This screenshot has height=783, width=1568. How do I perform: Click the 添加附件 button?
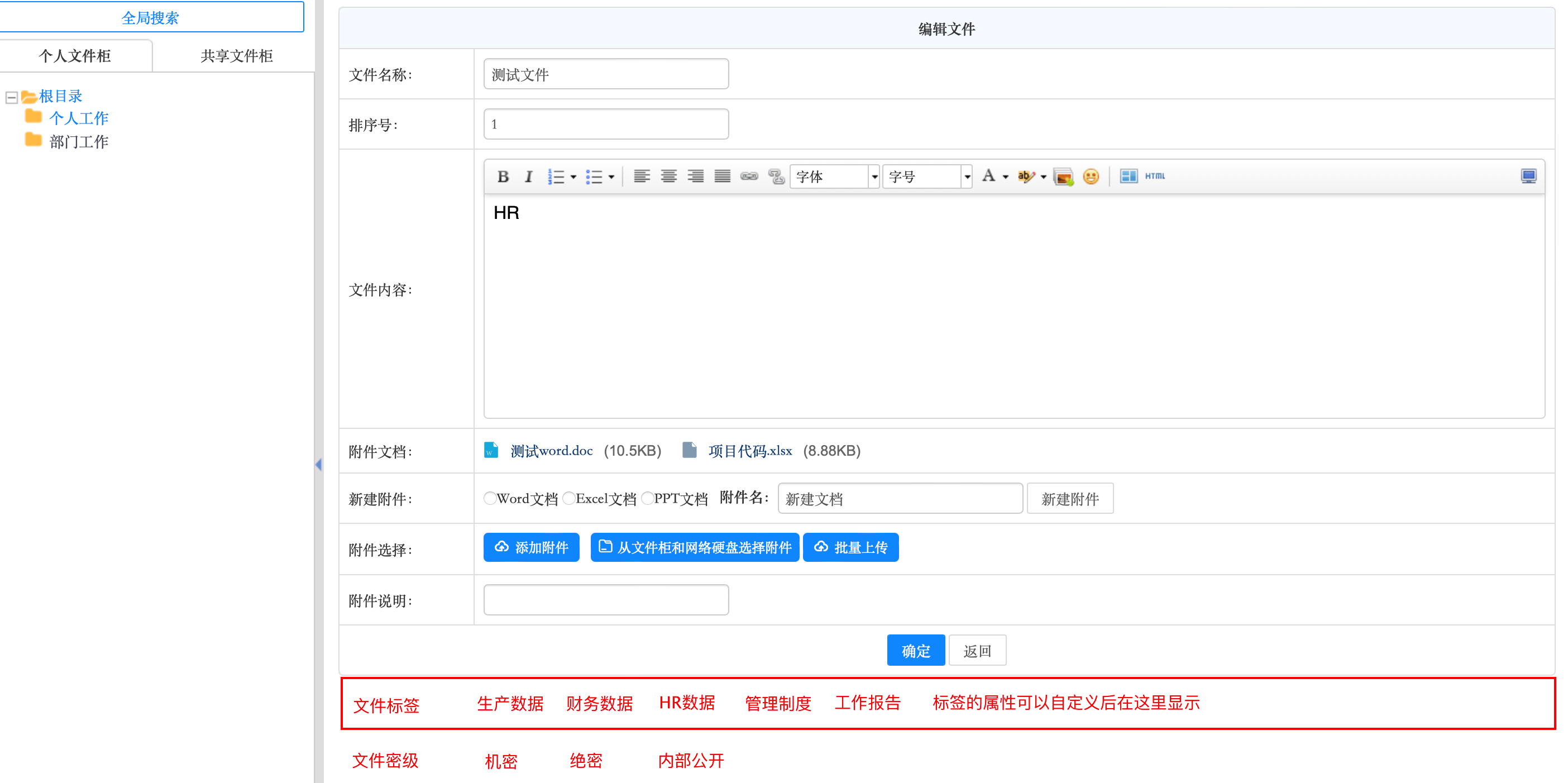(x=532, y=547)
